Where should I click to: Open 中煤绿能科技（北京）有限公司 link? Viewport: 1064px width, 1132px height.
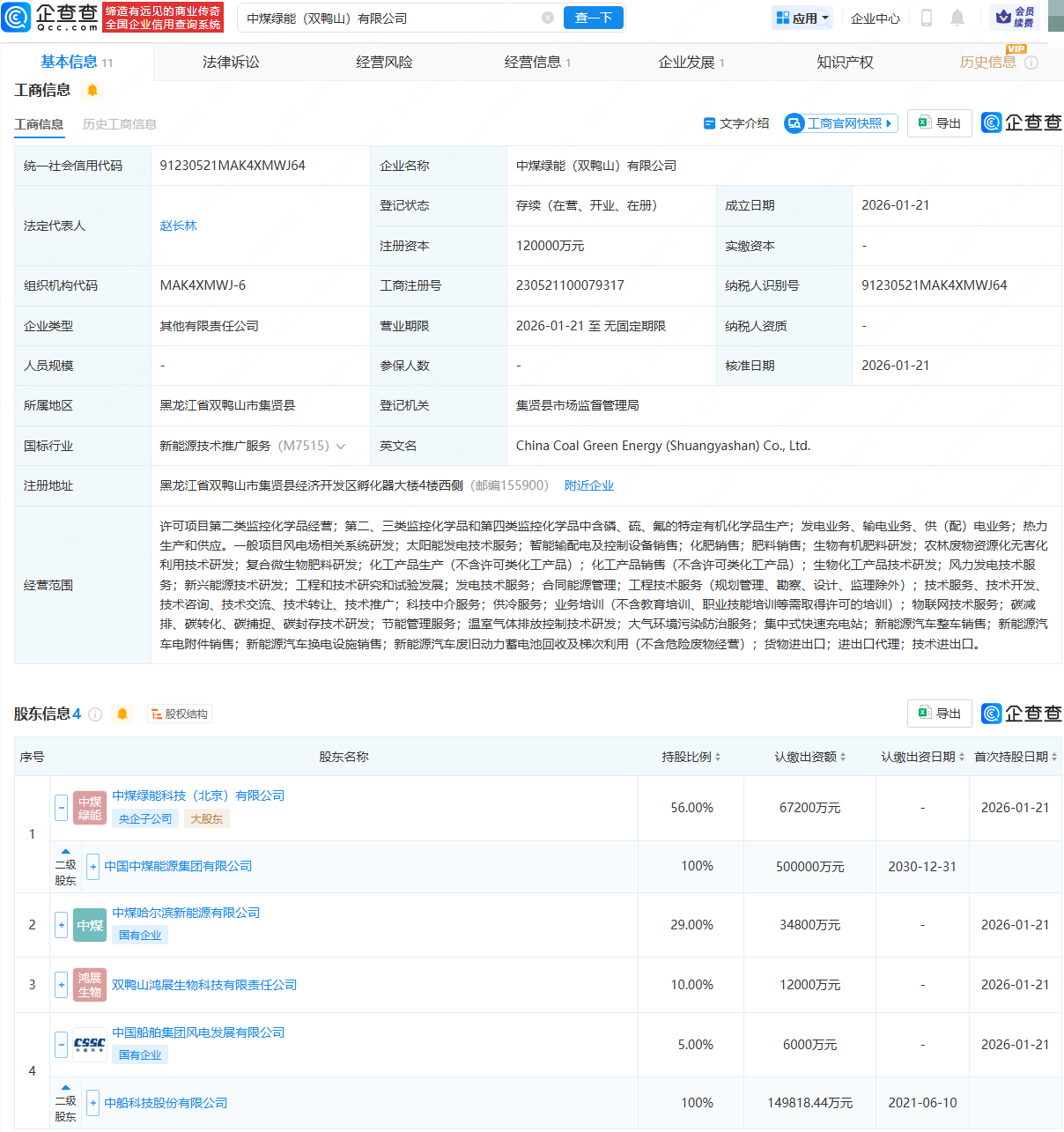tap(198, 795)
